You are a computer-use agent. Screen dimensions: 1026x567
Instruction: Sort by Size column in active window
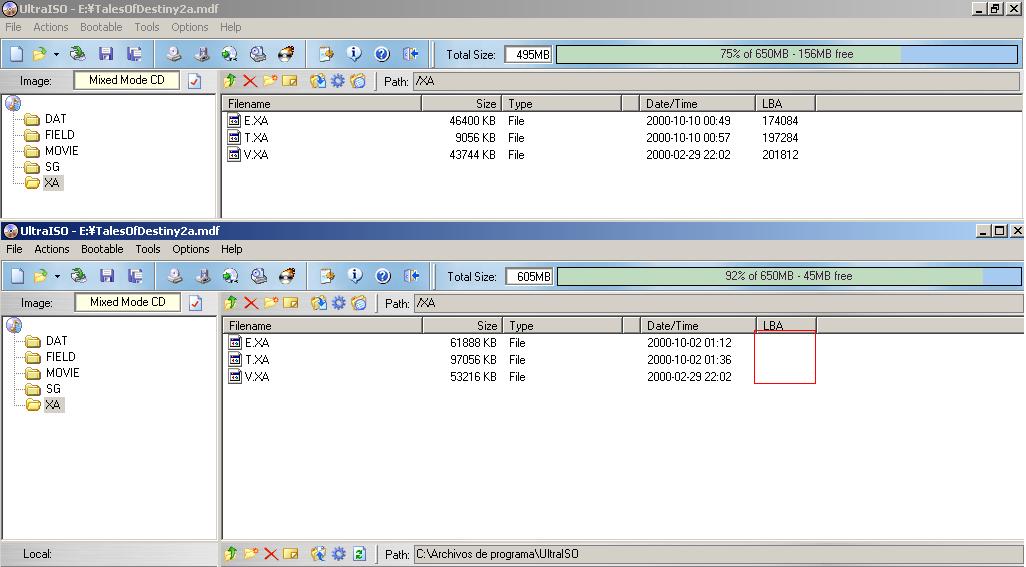[462, 326]
